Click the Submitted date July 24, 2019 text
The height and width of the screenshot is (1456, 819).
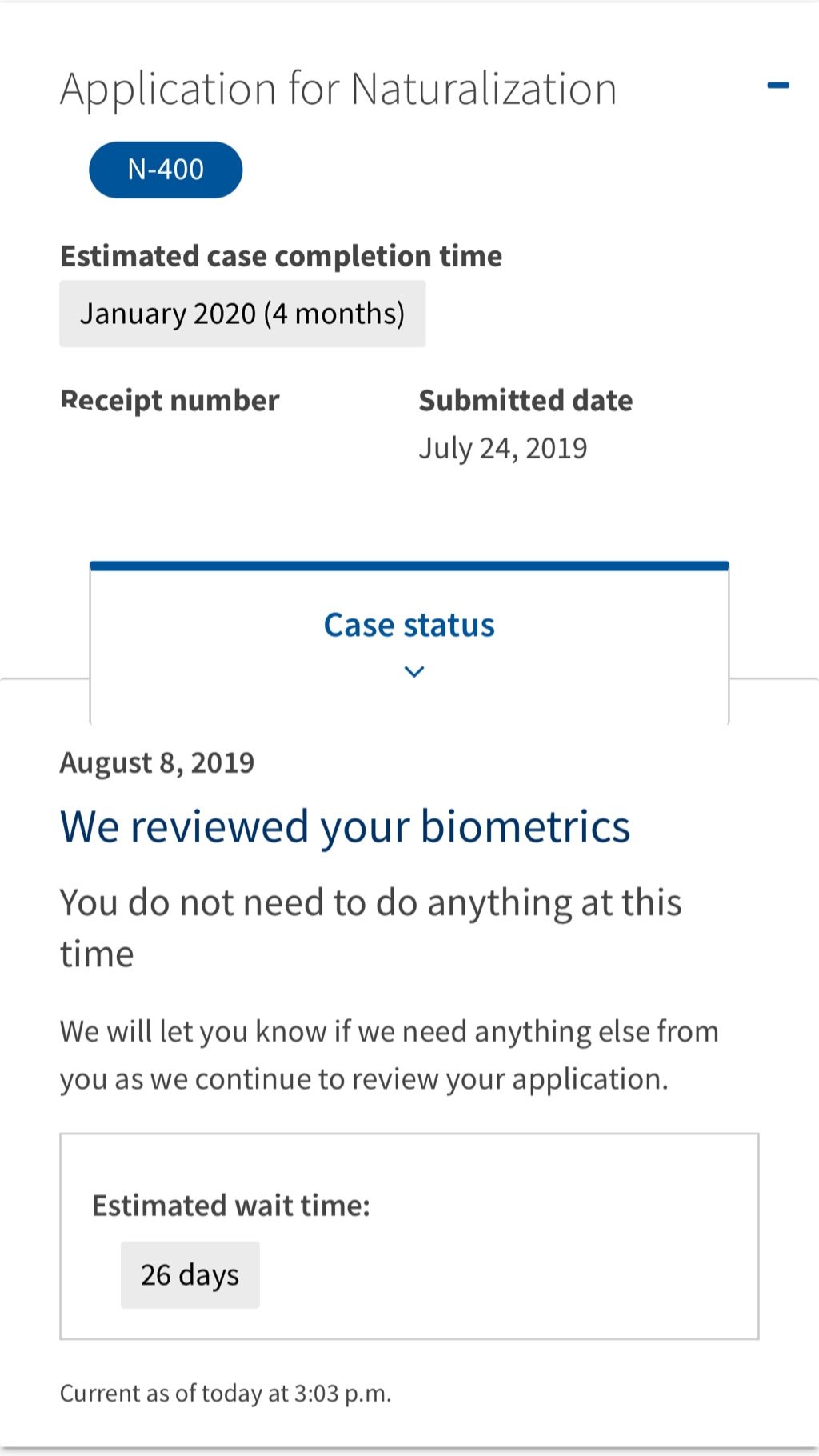[525, 425]
